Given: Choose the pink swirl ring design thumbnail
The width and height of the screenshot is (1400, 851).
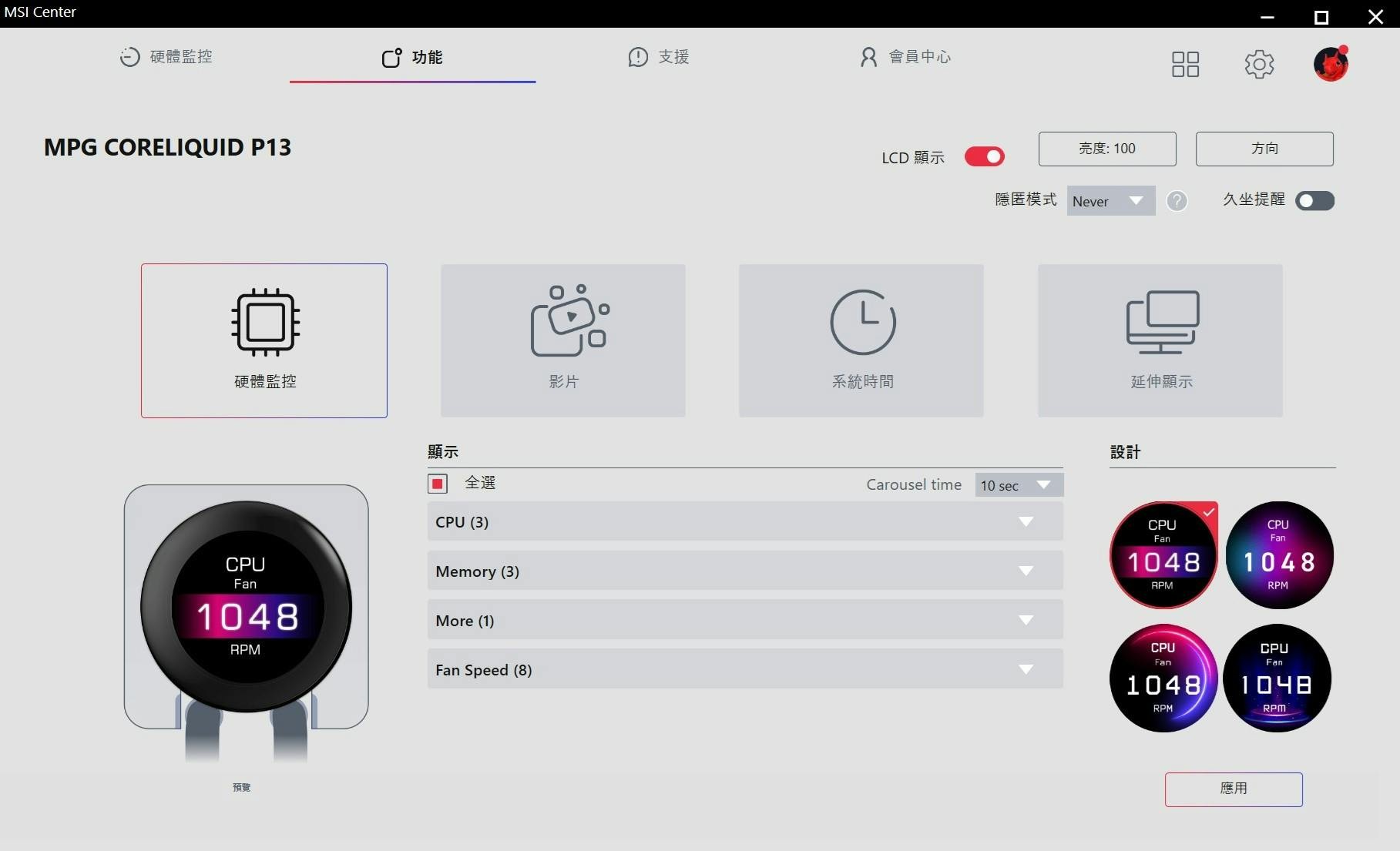Looking at the screenshot, I should [1163, 678].
